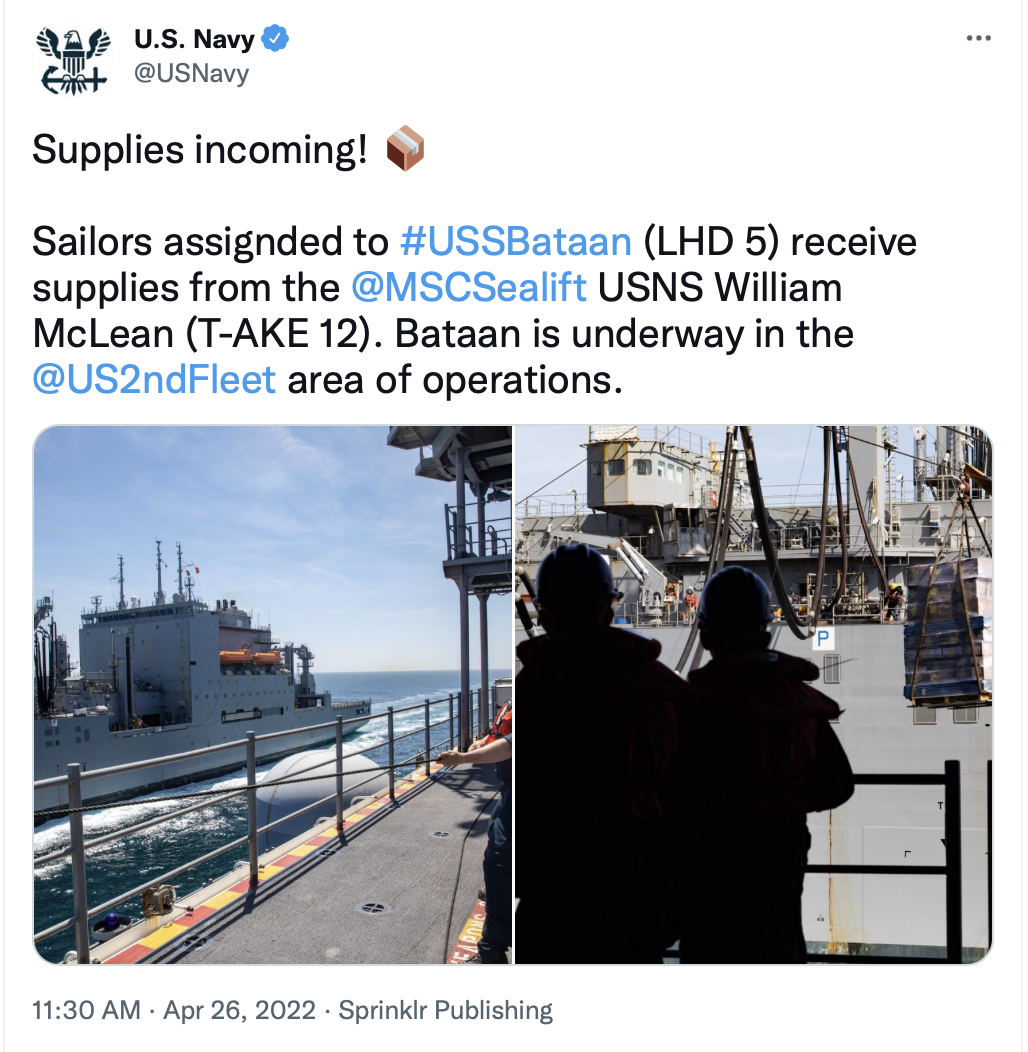This screenshot has width=1028, height=1052.
Task: Open the three-dot more options menu
Action: pyautogui.click(x=978, y=38)
